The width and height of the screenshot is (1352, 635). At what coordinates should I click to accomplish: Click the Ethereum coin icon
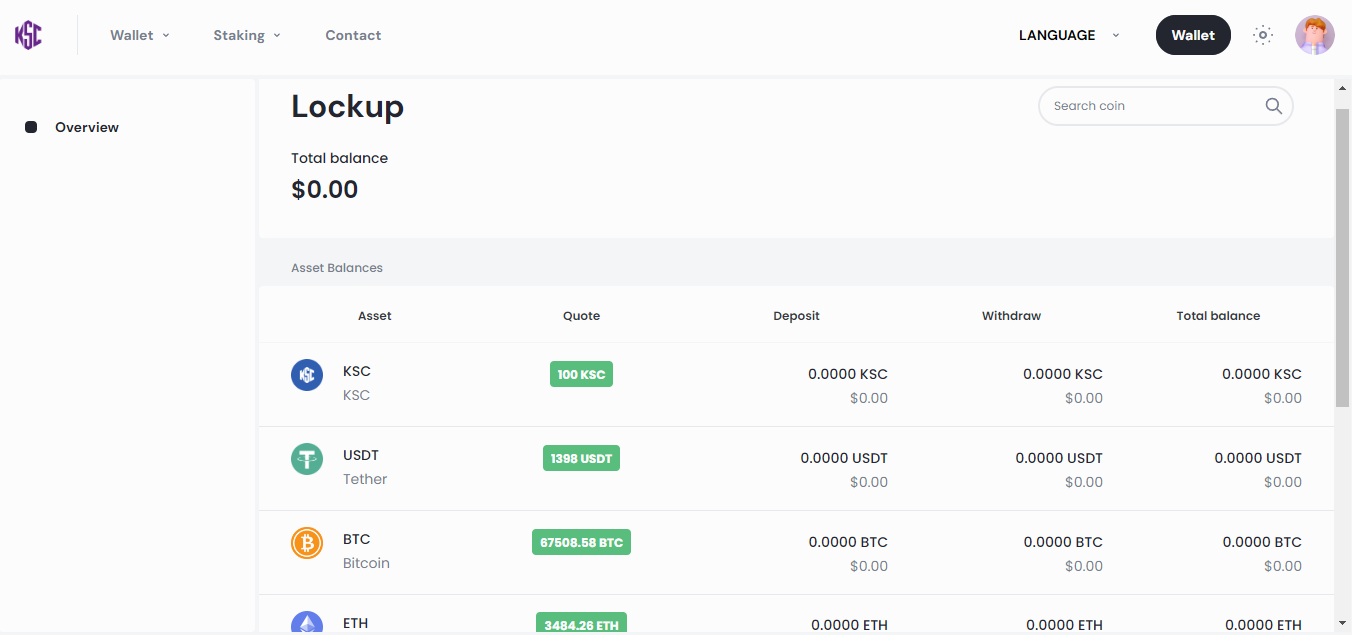click(x=307, y=623)
